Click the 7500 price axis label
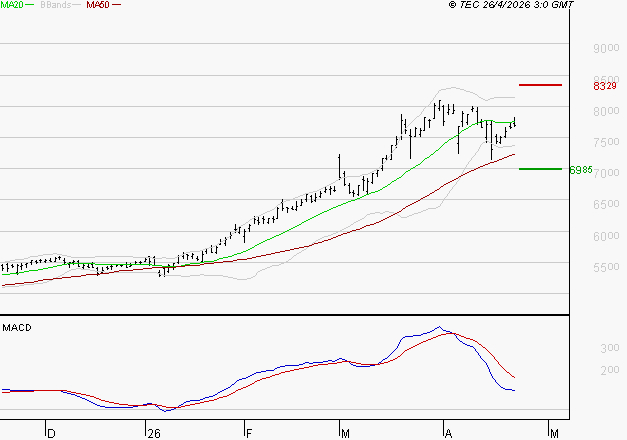Screen dimensions: 627x440 point(606,142)
